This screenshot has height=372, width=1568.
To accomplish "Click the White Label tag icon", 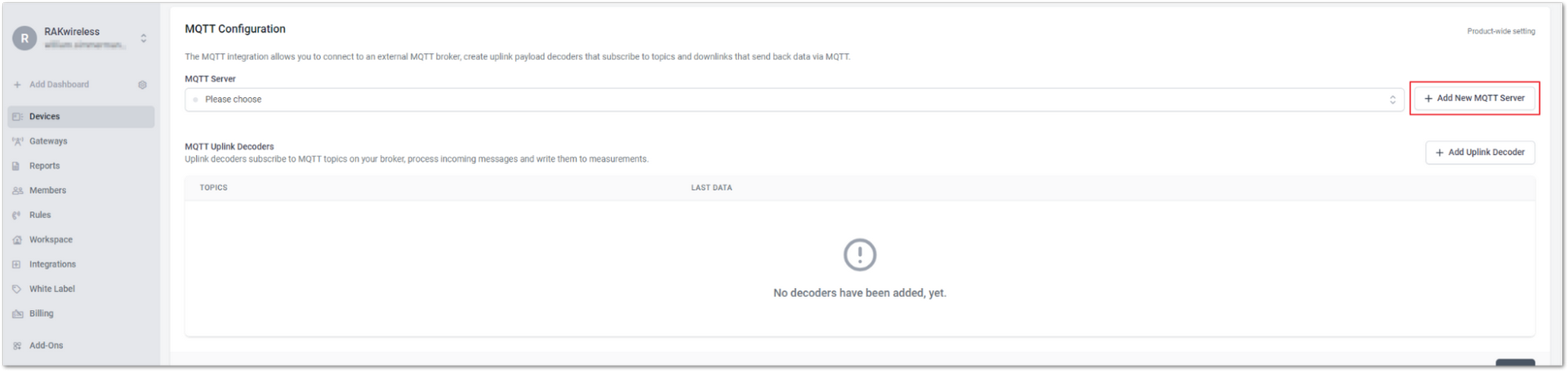I will [16, 289].
